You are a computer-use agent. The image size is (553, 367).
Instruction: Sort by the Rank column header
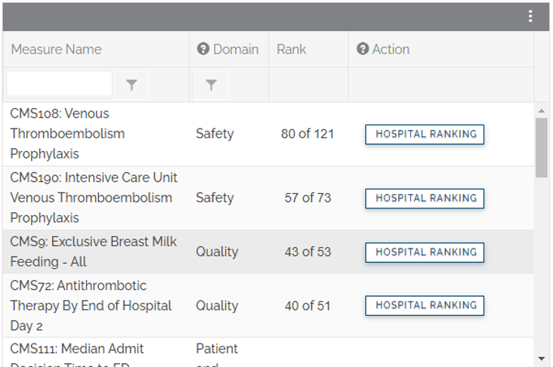tap(291, 49)
